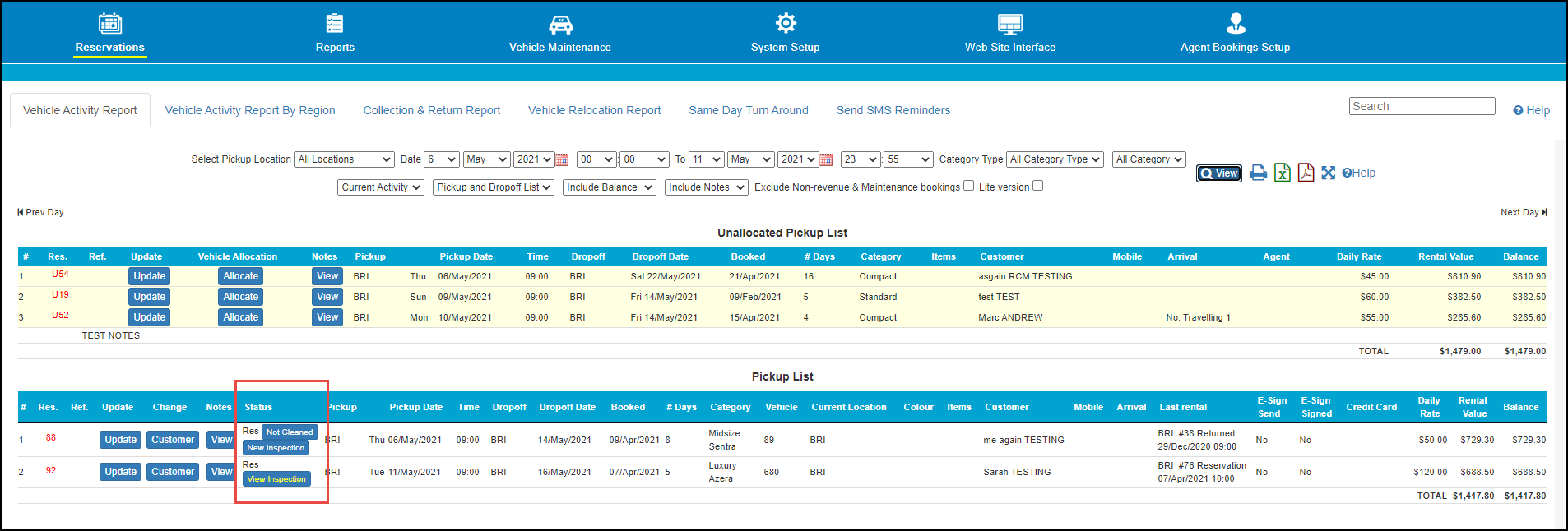Open reservation number U19 link

coord(60,295)
